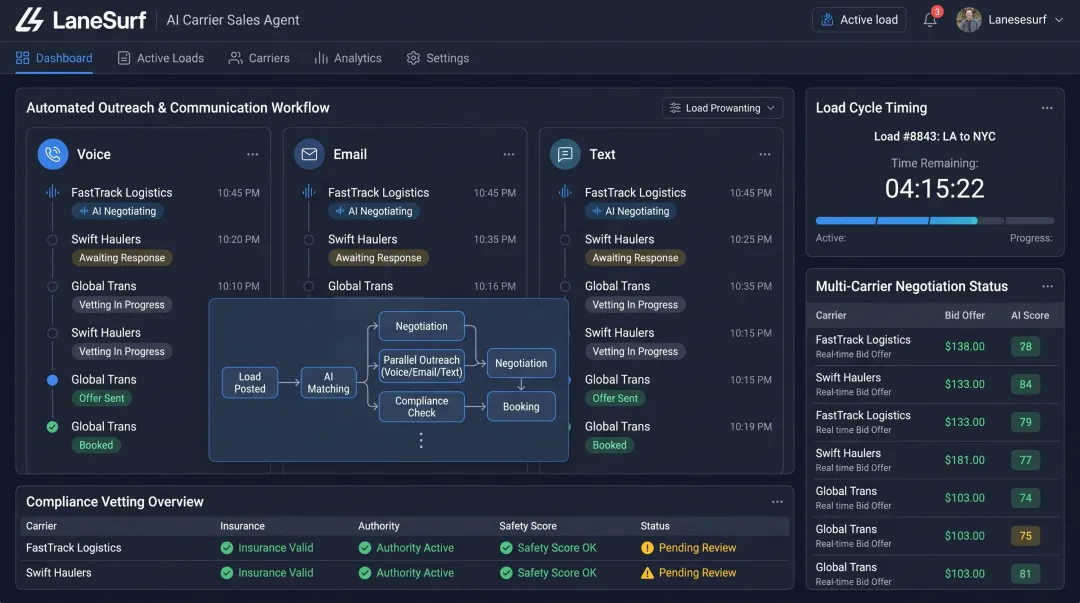Go to the Carriers tab

(x=259, y=58)
